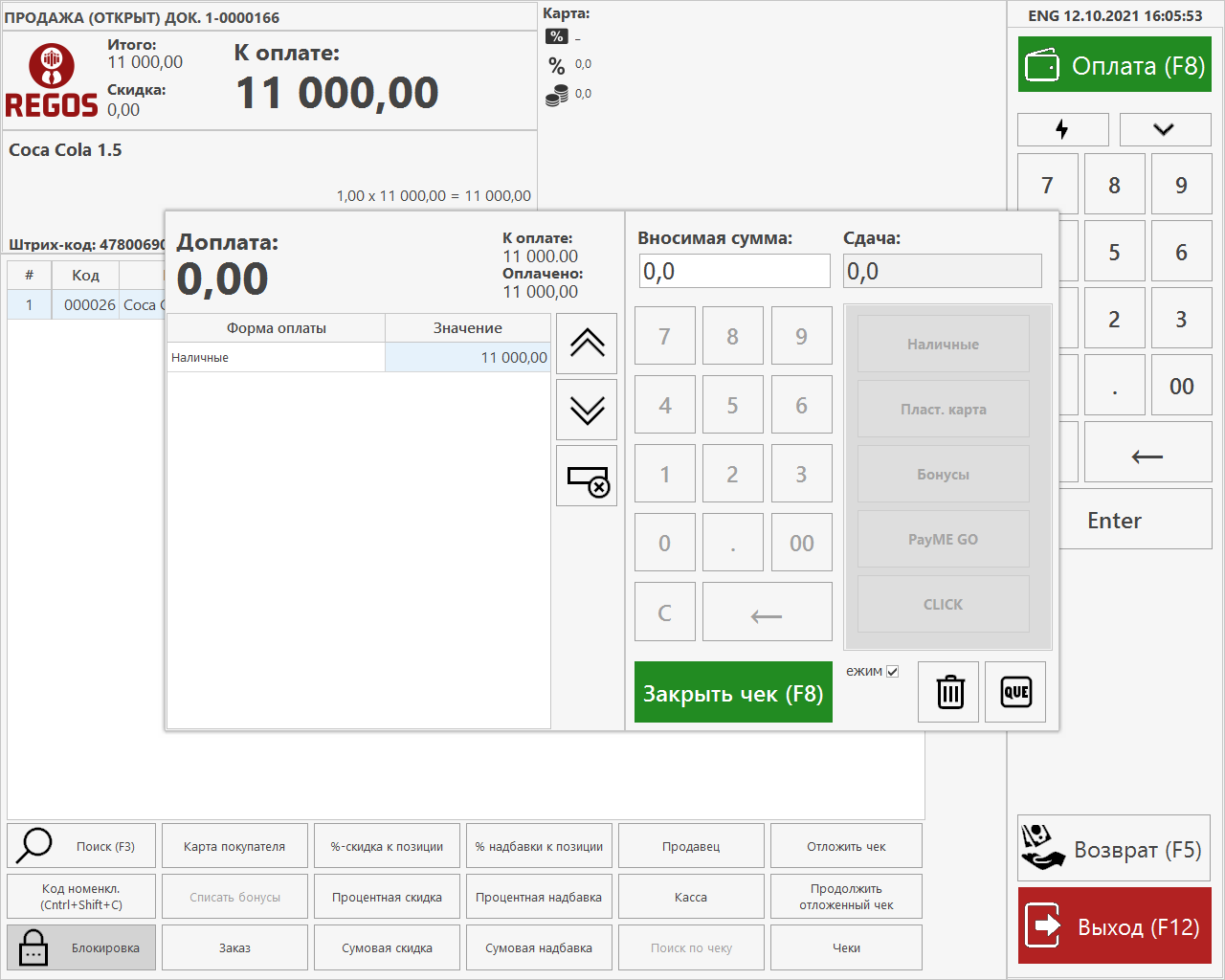The image size is (1225, 980).
Task: Select the Наличные payment row
Action: (276, 358)
